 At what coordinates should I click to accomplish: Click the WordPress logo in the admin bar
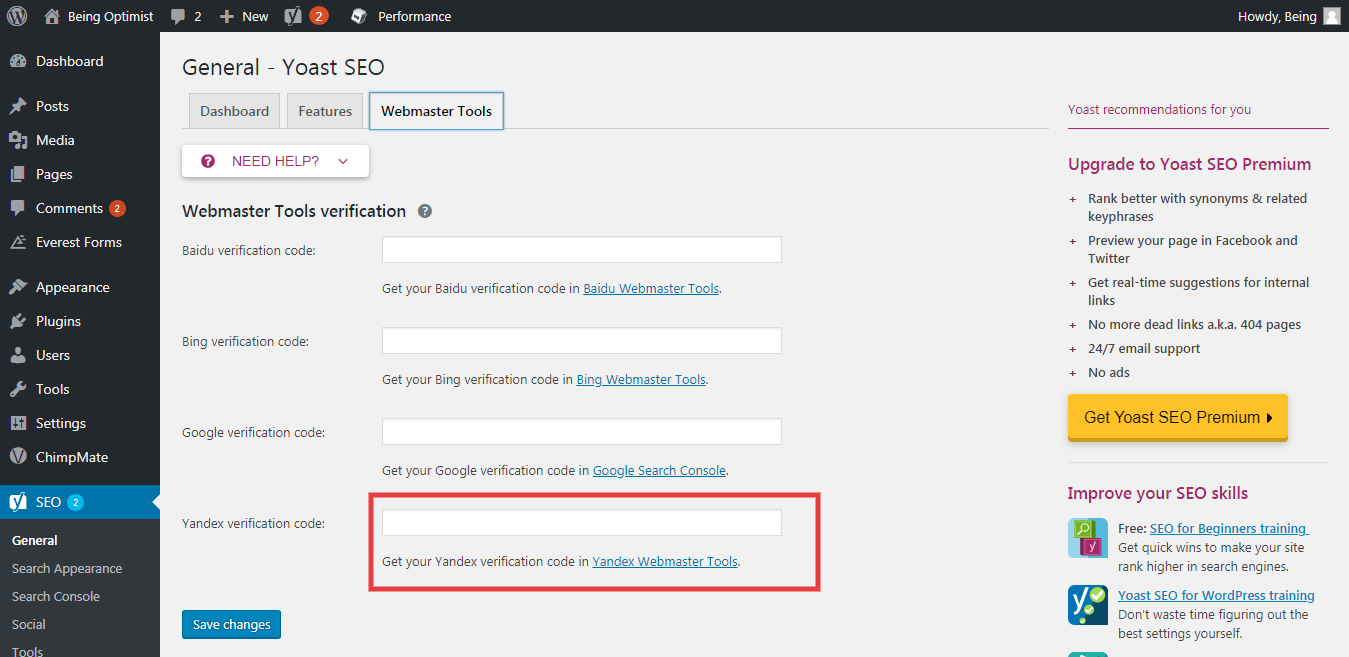pos(16,15)
